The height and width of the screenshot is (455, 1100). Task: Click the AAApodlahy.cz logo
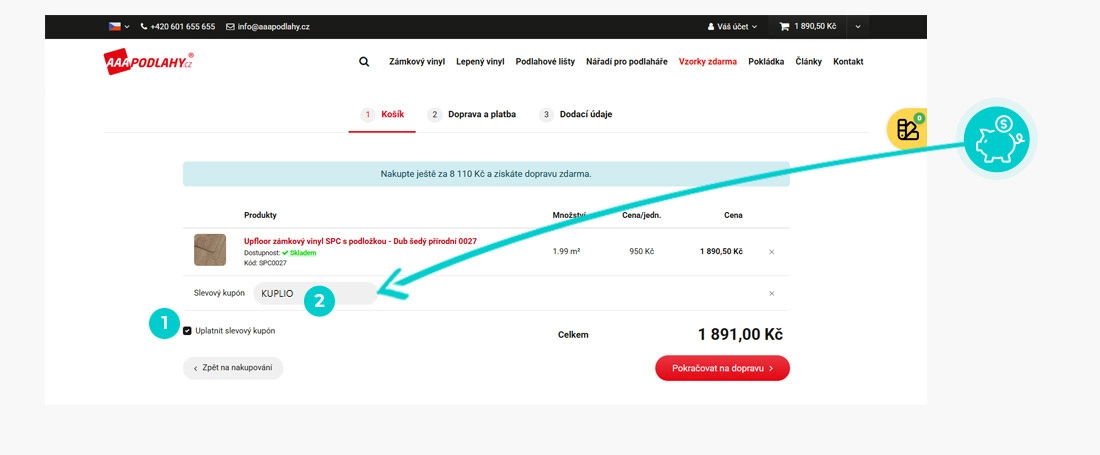pos(148,62)
